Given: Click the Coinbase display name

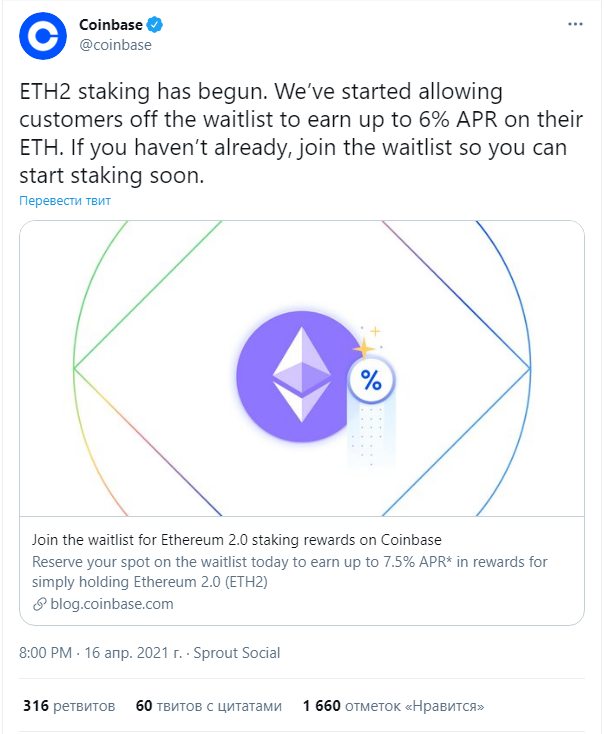Looking at the screenshot, I should click(x=111, y=24).
